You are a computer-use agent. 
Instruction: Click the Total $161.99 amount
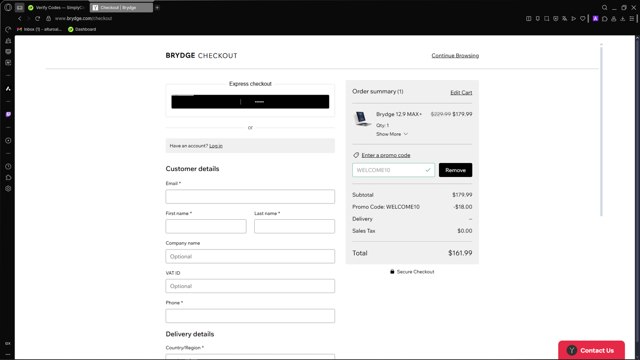click(460, 253)
